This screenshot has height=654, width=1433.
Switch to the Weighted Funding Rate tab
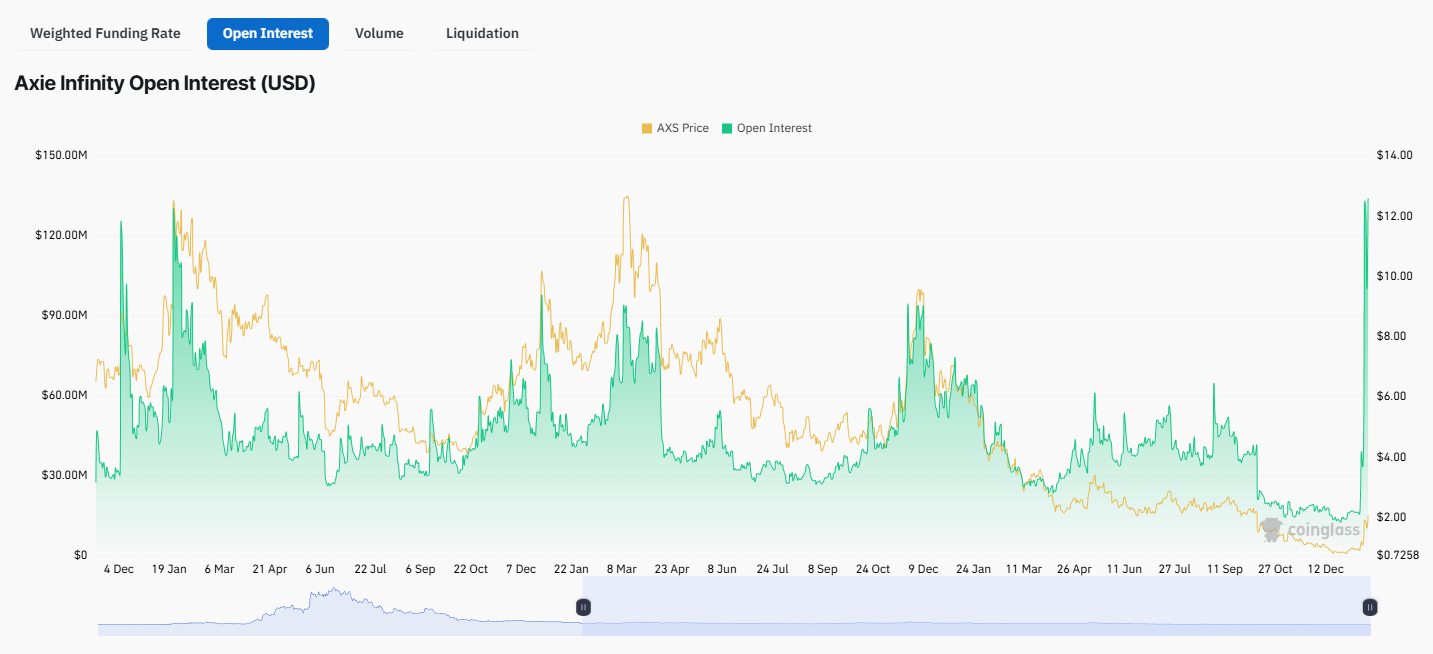click(x=104, y=33)
